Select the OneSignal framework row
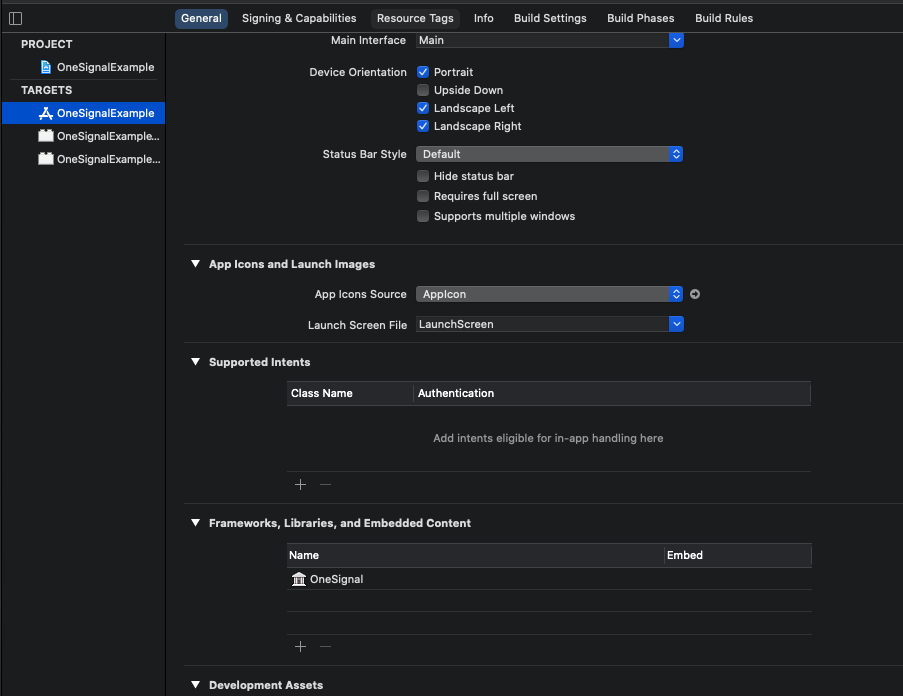Image resolution: width=903 pixels, height=696 pixels. [549, 579]
